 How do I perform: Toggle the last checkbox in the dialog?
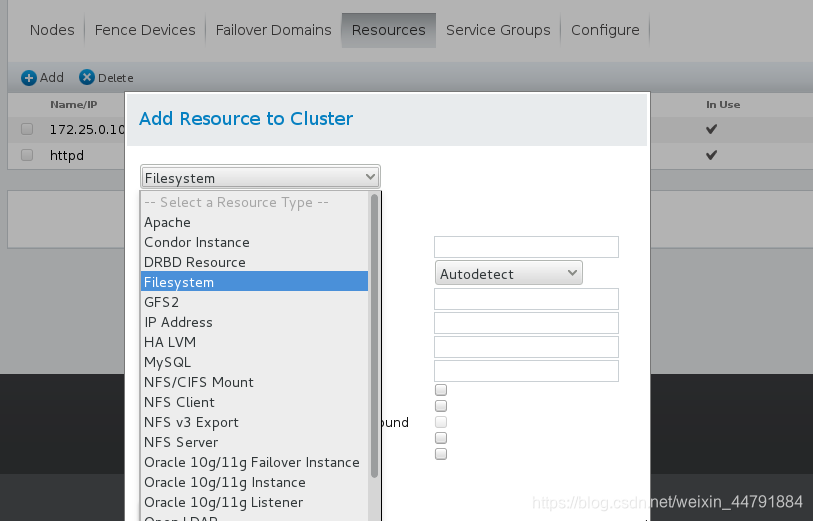[441, 454]
